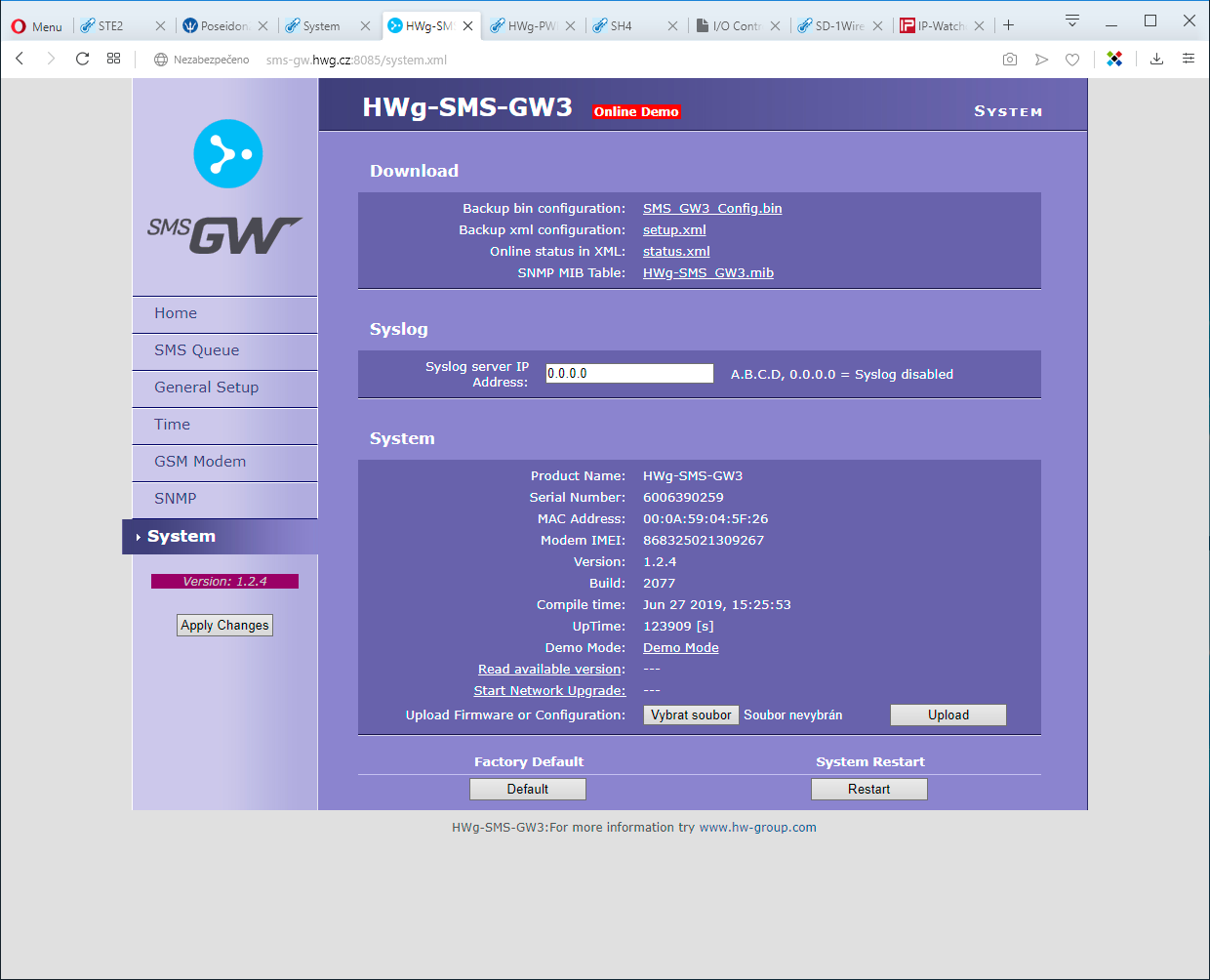
Task: Download the HWg-SMS_GW3.mib table
Action: click(x=708, y=273)
